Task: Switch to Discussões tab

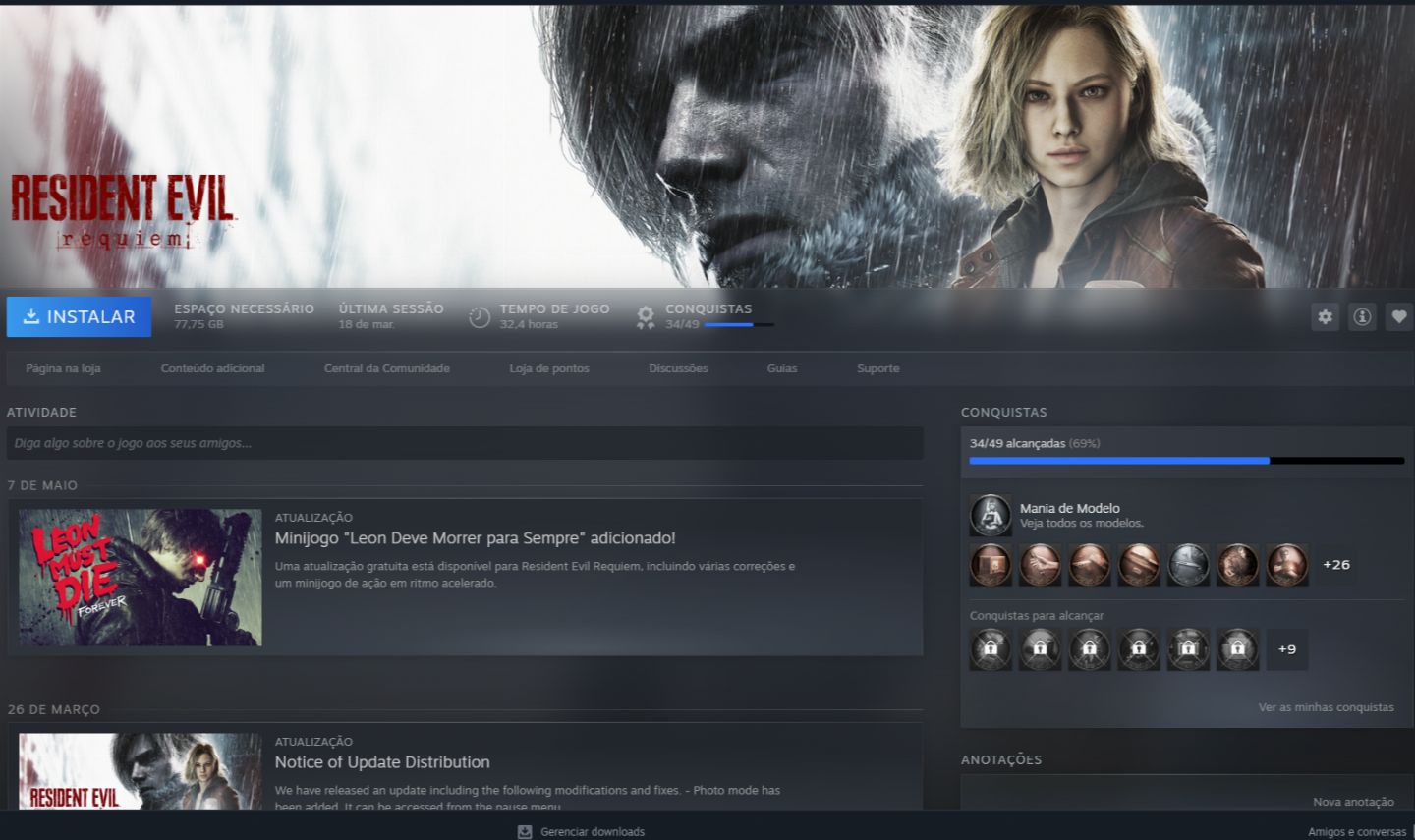Action: (x=678, y=368)
